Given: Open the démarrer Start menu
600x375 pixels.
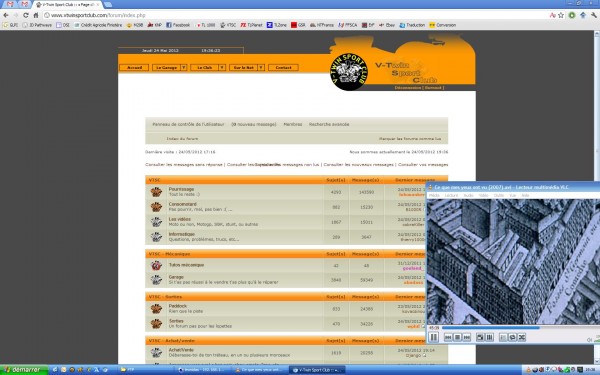Looking at the screenshot, I should pyautogui.click(x=24, y=370).
